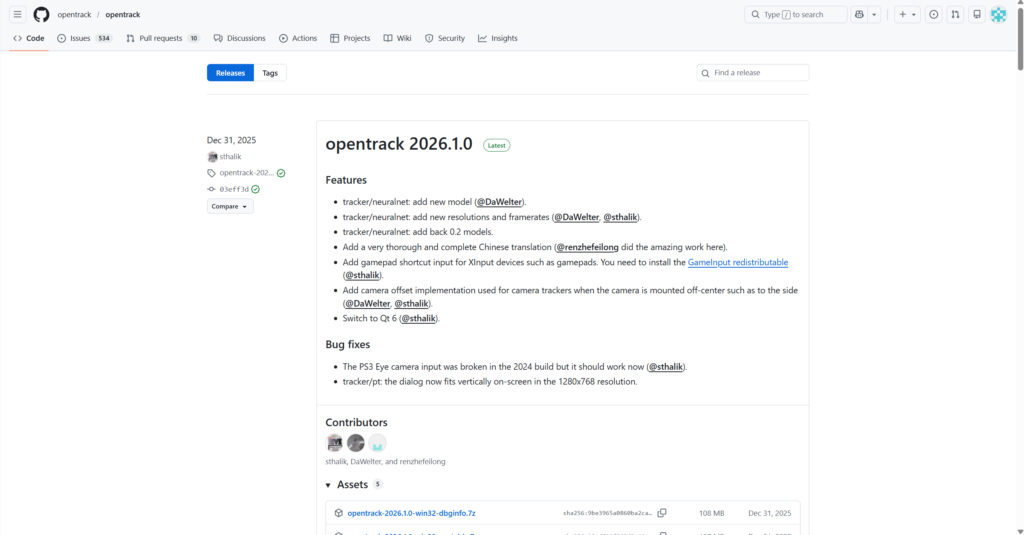The image size is (1024, 535).
Task: Open the Copilot chat icon
Action: pyautogui.click(x=859, y=14)
